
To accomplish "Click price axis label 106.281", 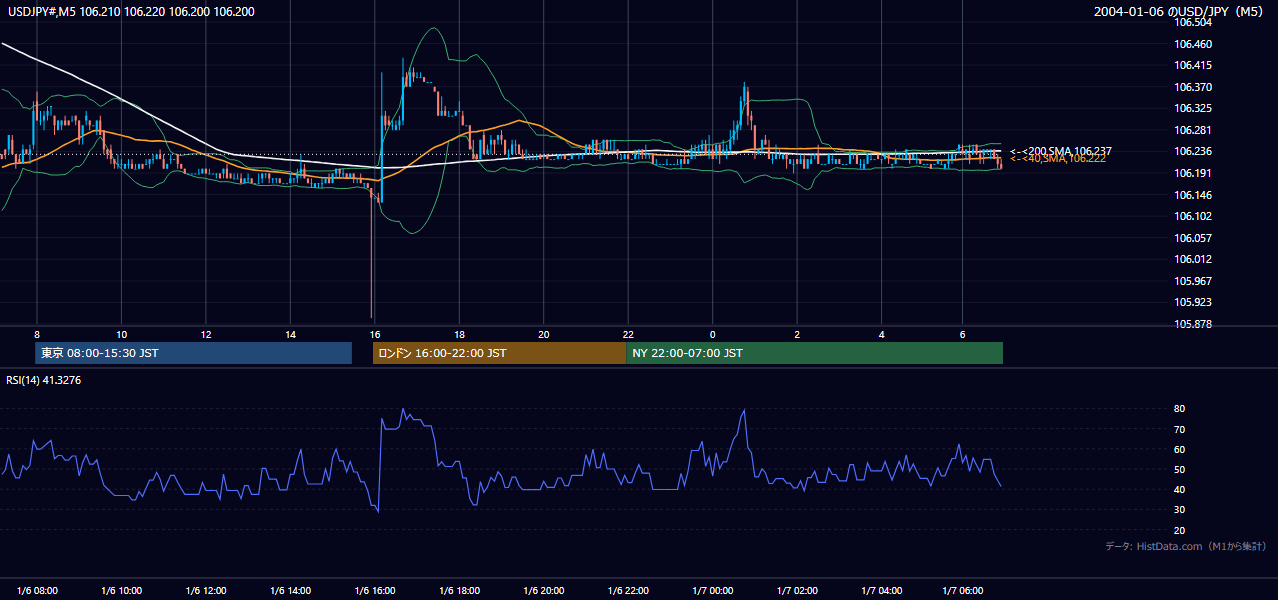I will click(x=1193, y=130).
